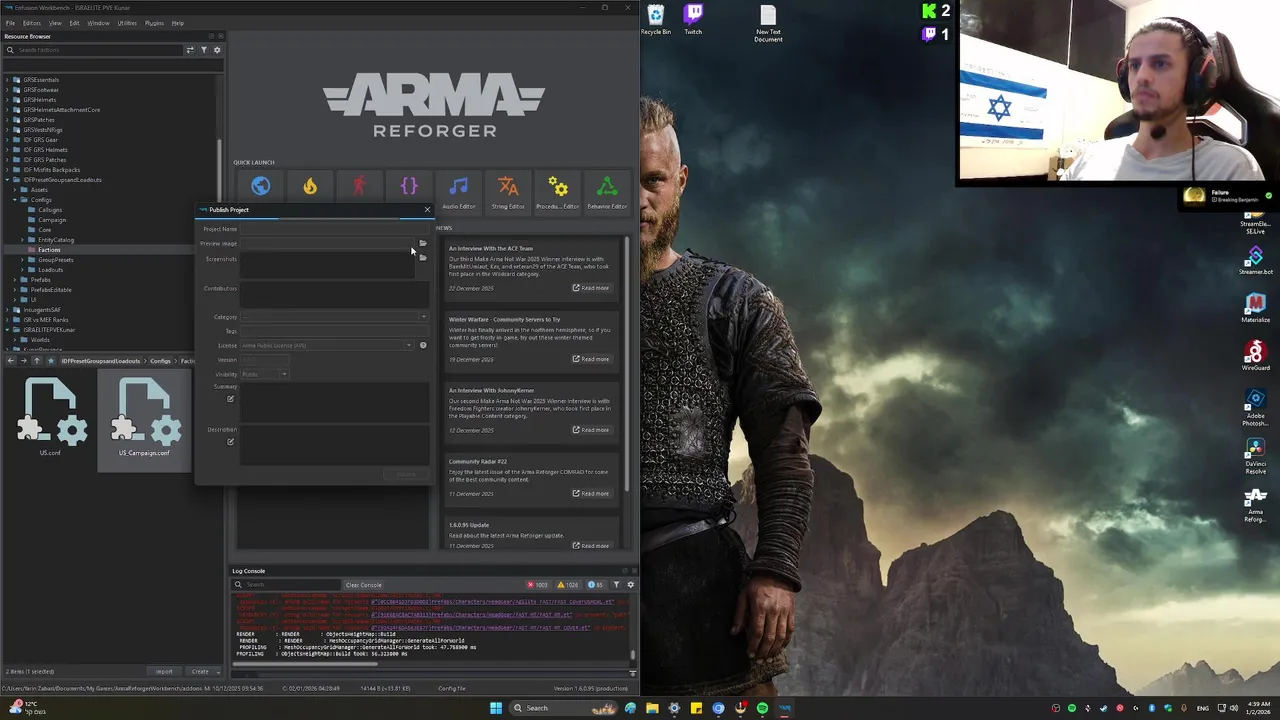Open DaVinci Resolve desktop shortcut
This screenshot has height=720, width=1280.
(x=1256, y=455)
